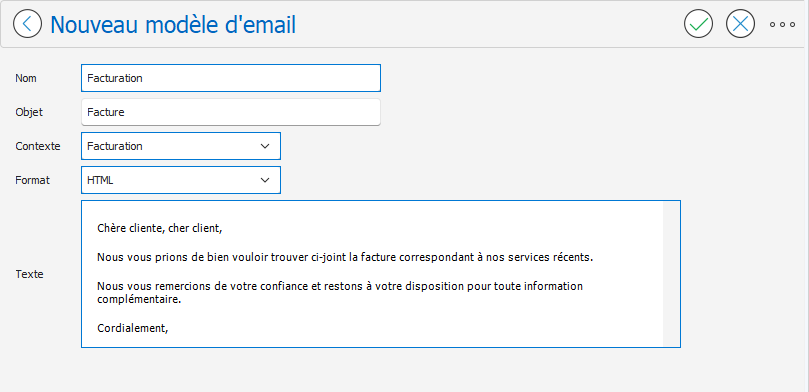Place cursor in the Texte body area

(x=372, y=274)
